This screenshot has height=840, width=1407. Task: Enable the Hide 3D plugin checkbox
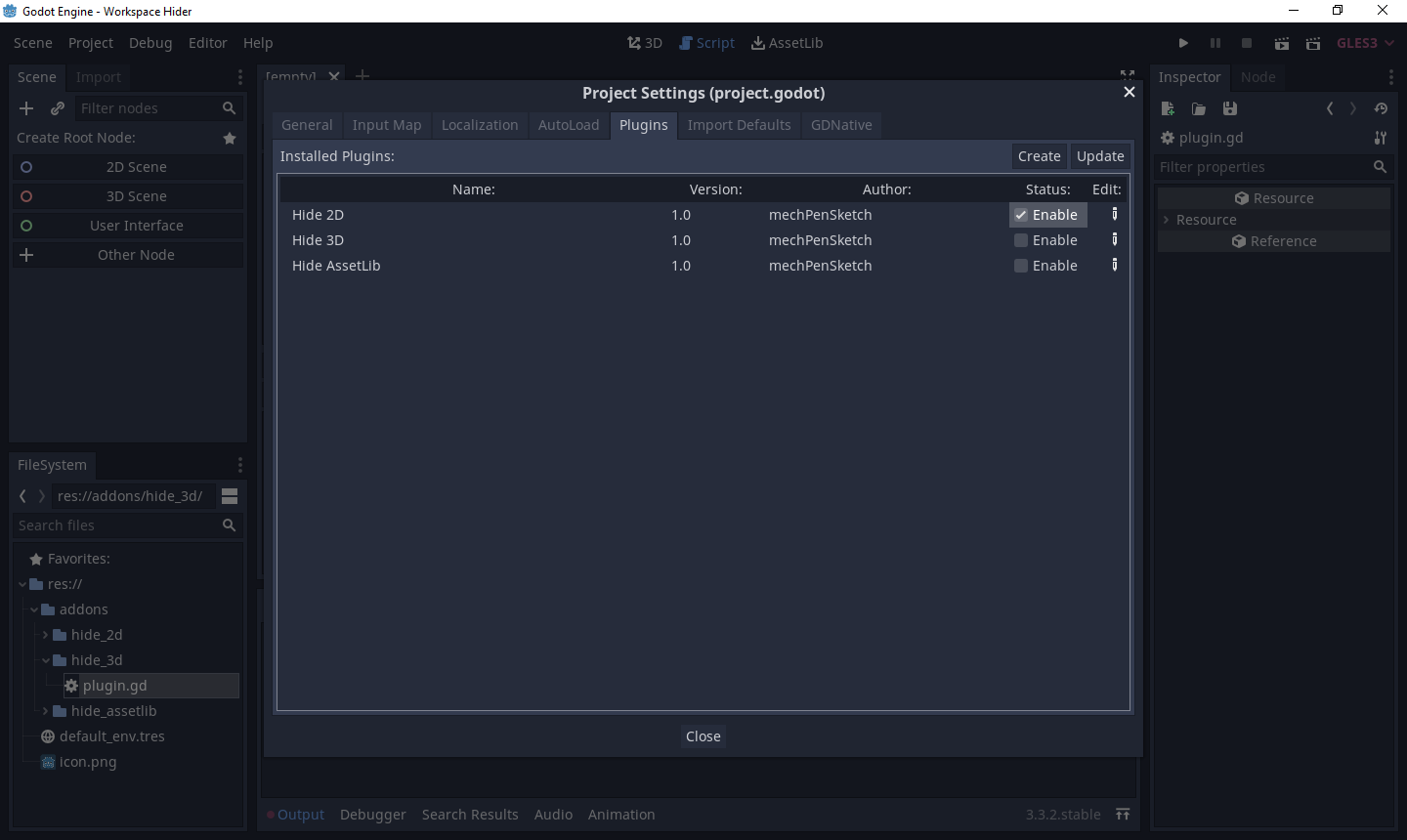(x=1021, y=240)
